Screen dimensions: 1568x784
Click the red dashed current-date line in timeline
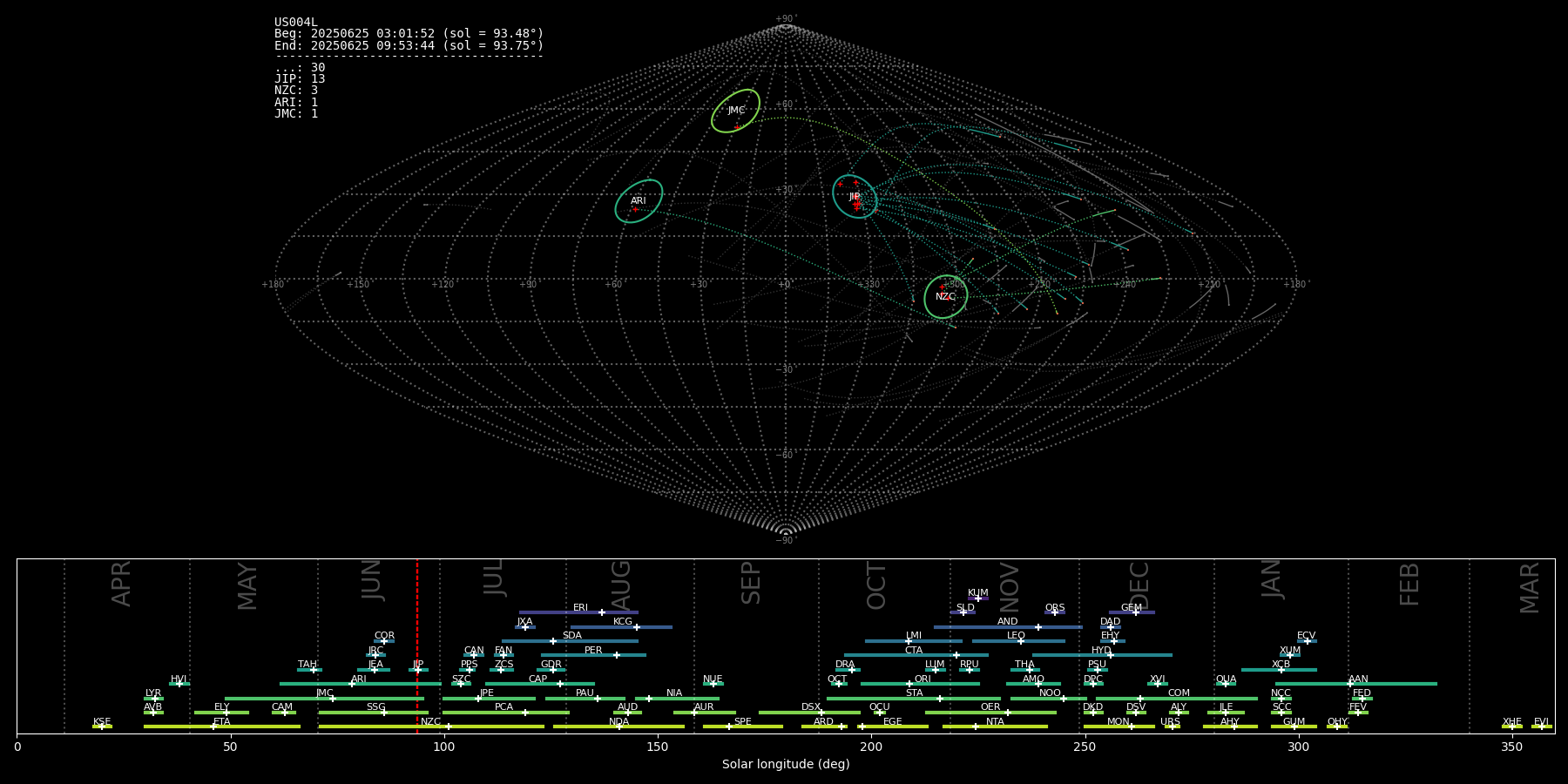click(x=417, y=645)
